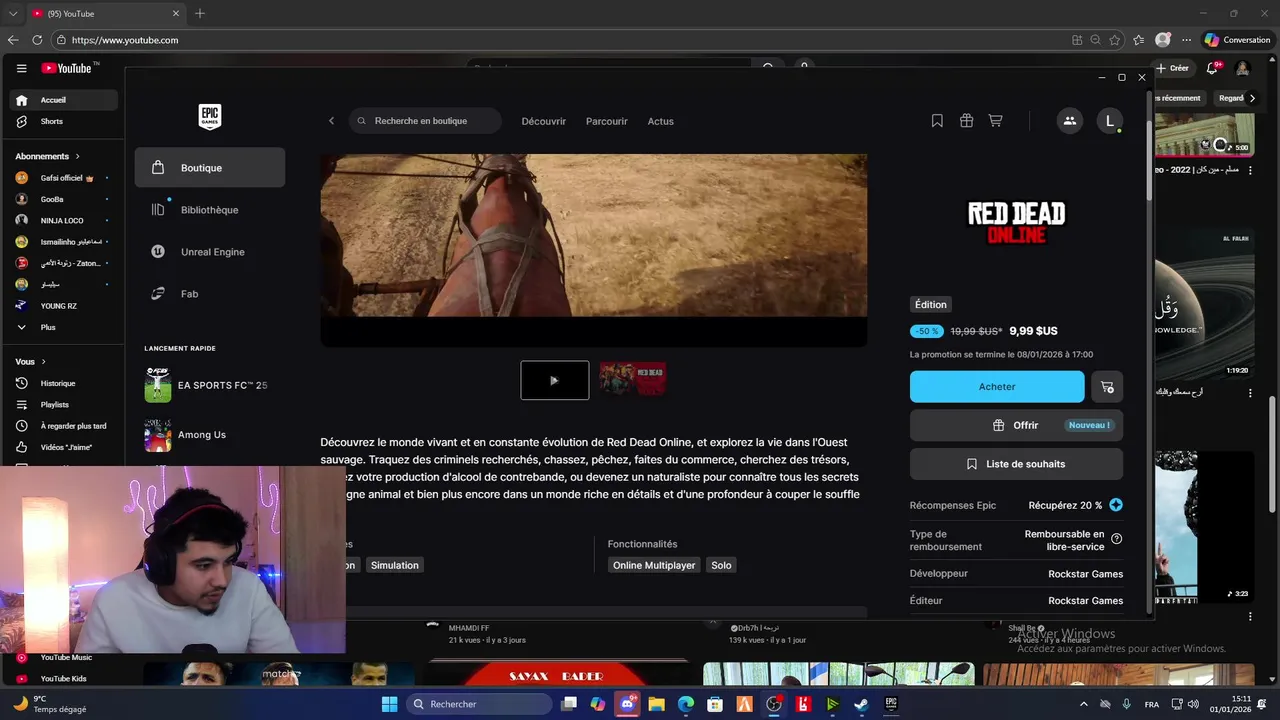Open Discord from the taskbar

(x=627, y=704)
